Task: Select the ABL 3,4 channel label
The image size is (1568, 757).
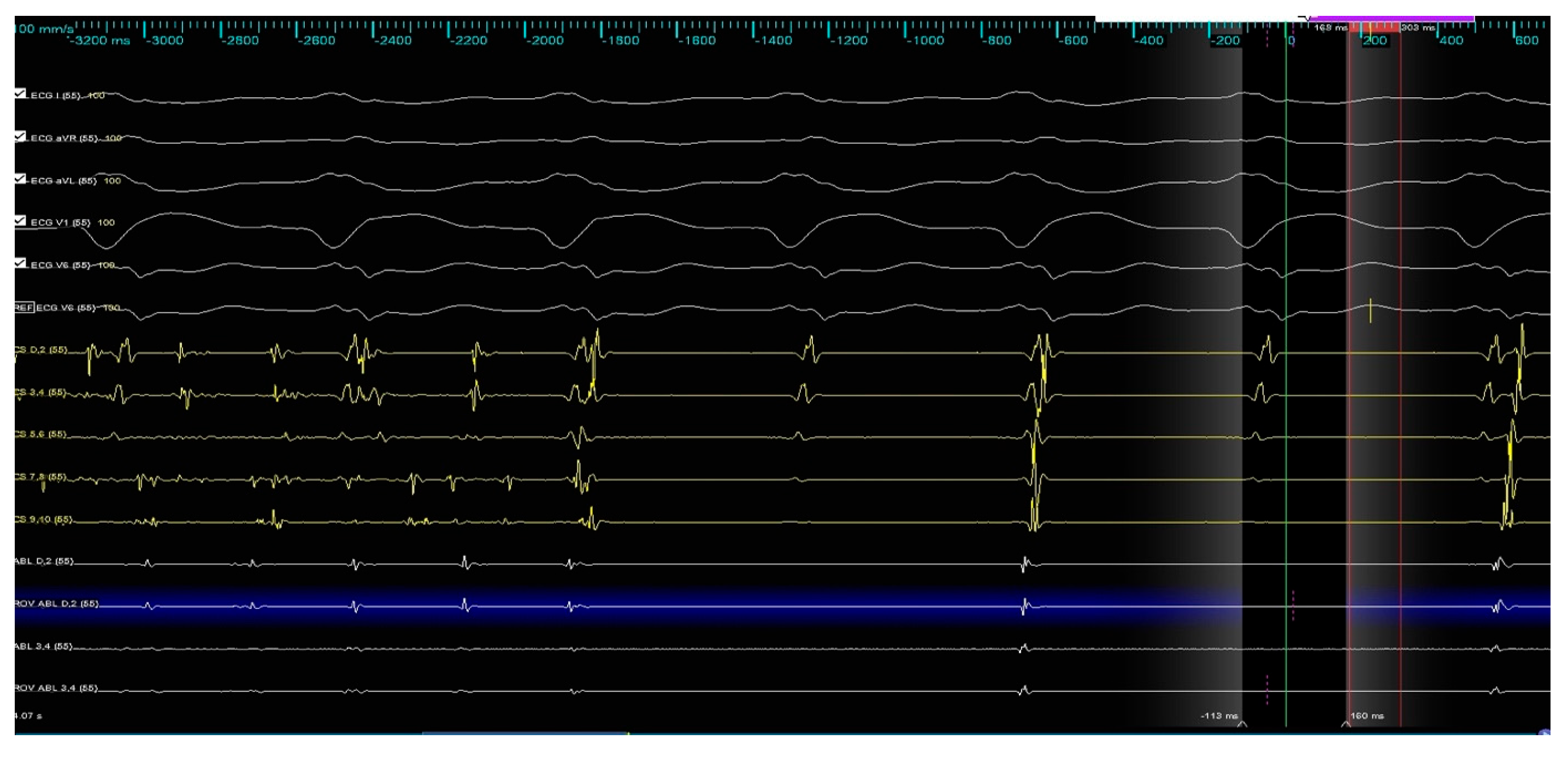Action: tap(44, 646)
